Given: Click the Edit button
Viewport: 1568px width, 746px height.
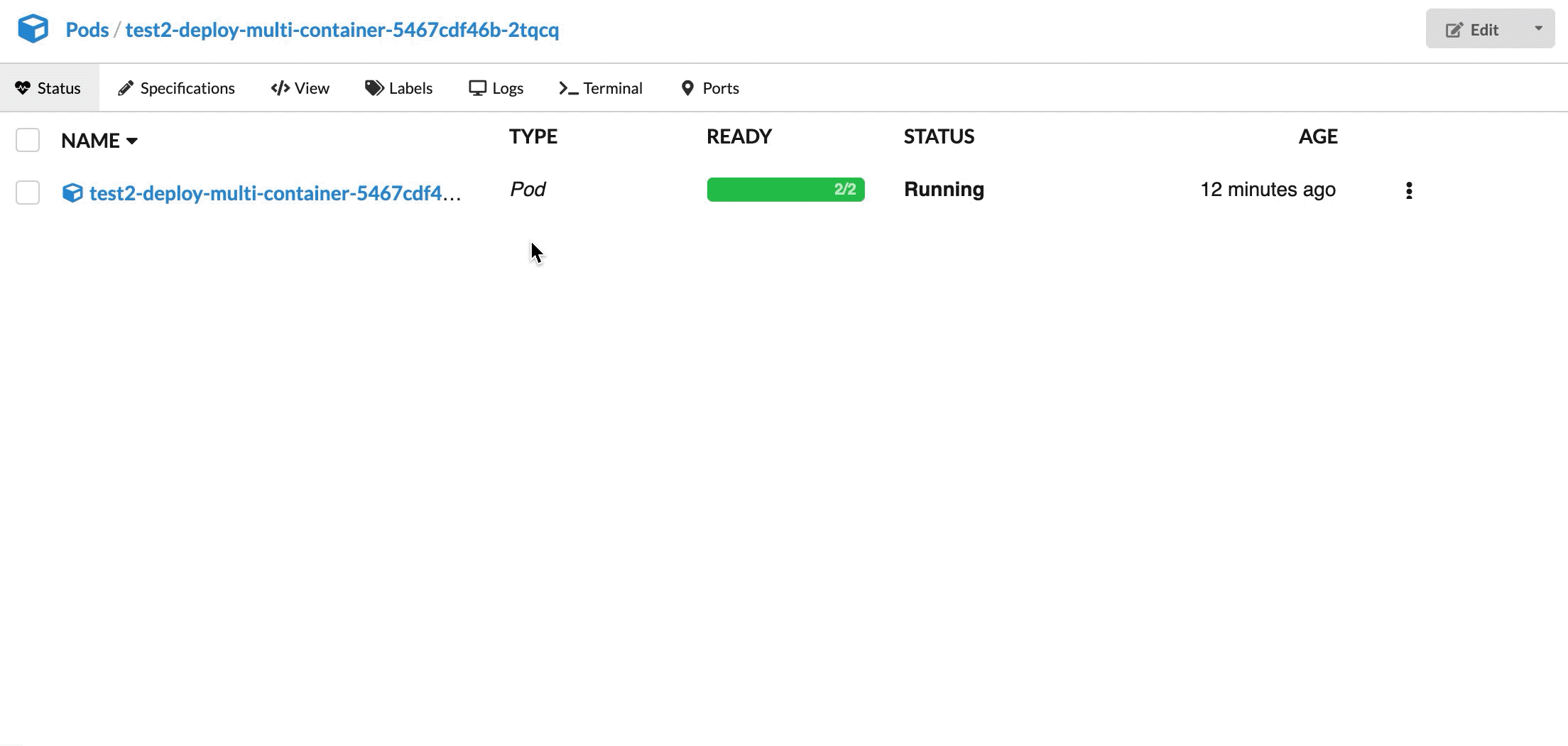Looking at the screenshot, I should point(1474,29).
